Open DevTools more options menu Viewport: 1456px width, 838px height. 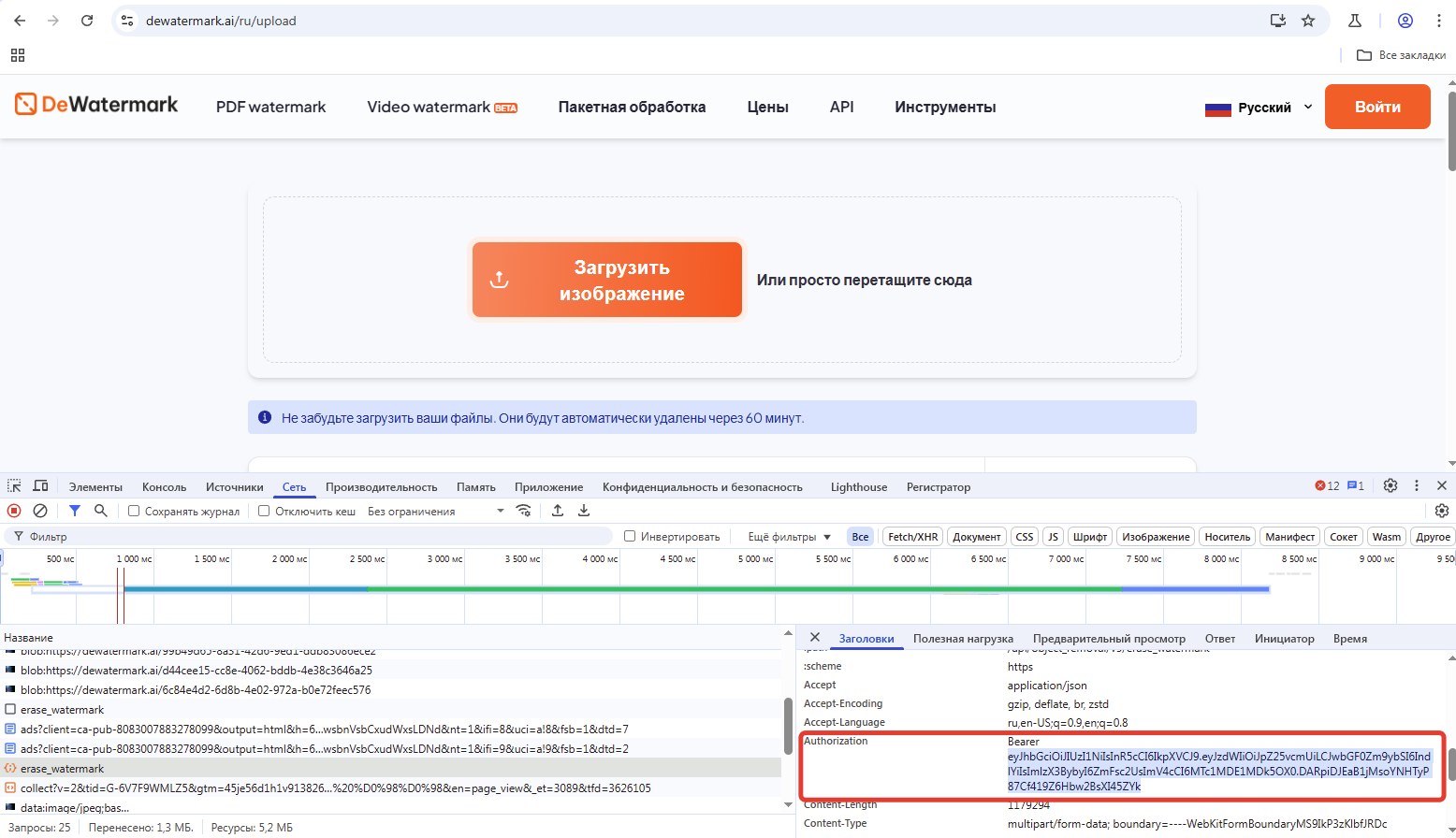click(x=1417, y=486)
